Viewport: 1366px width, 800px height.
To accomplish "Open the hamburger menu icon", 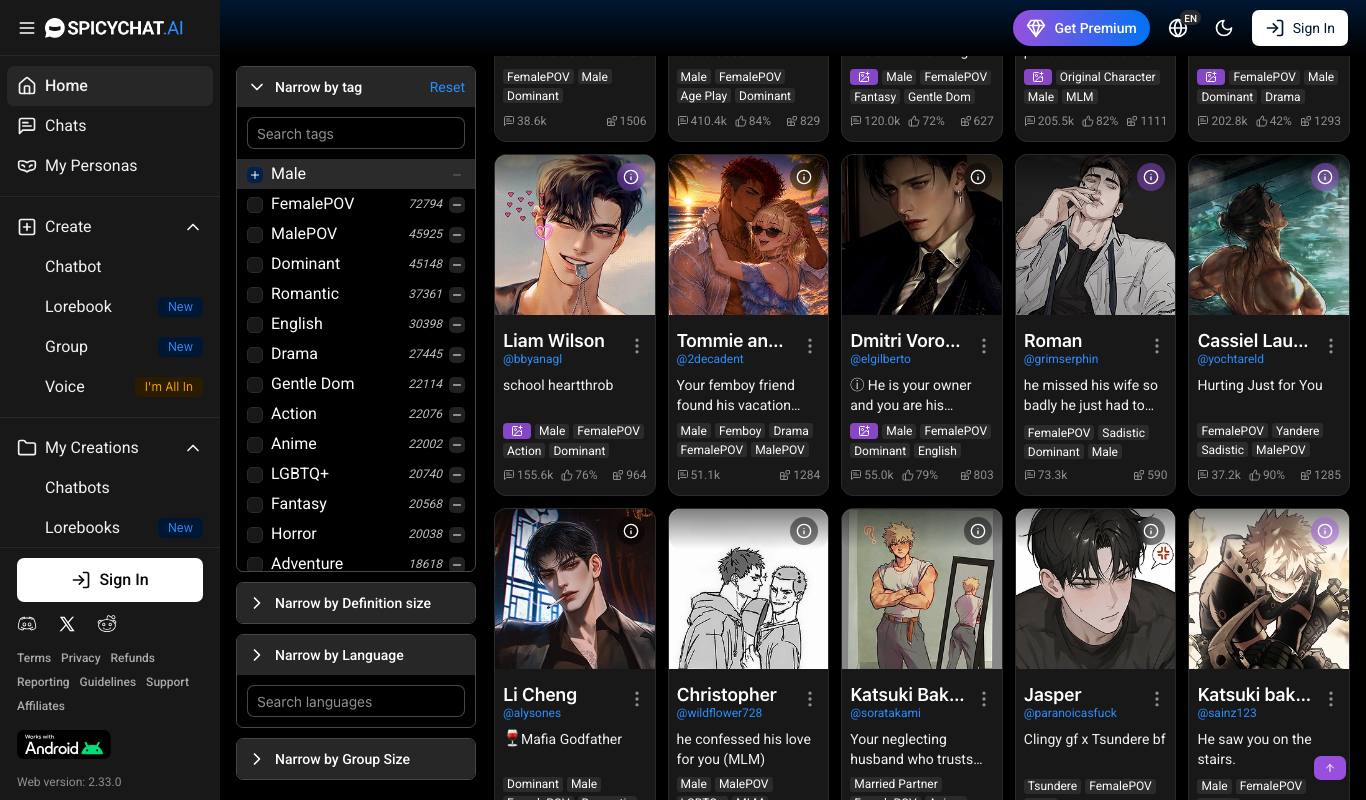I will (x=27, y=28).
